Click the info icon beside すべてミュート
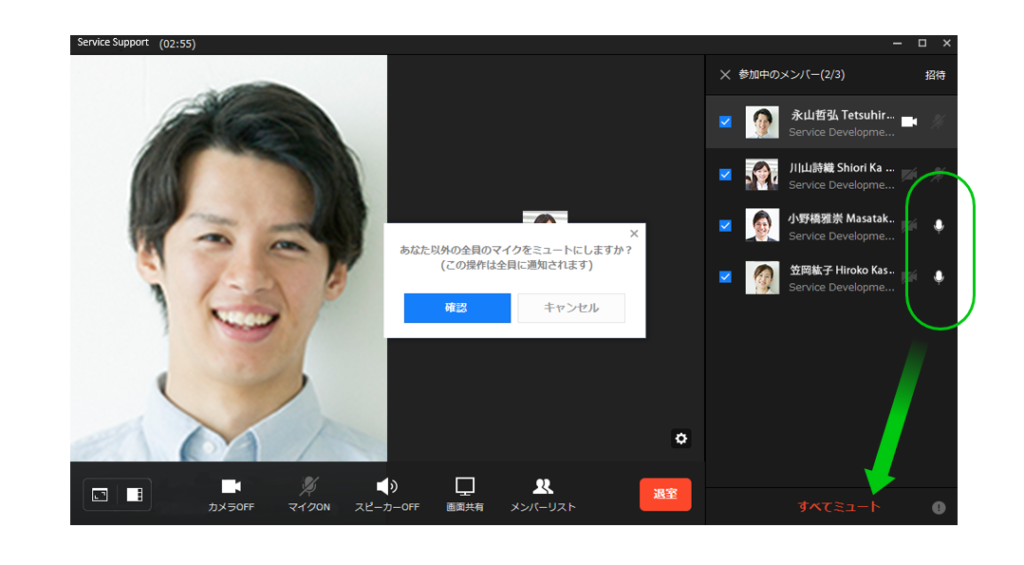1024x565 pixels. coord(938,507)
